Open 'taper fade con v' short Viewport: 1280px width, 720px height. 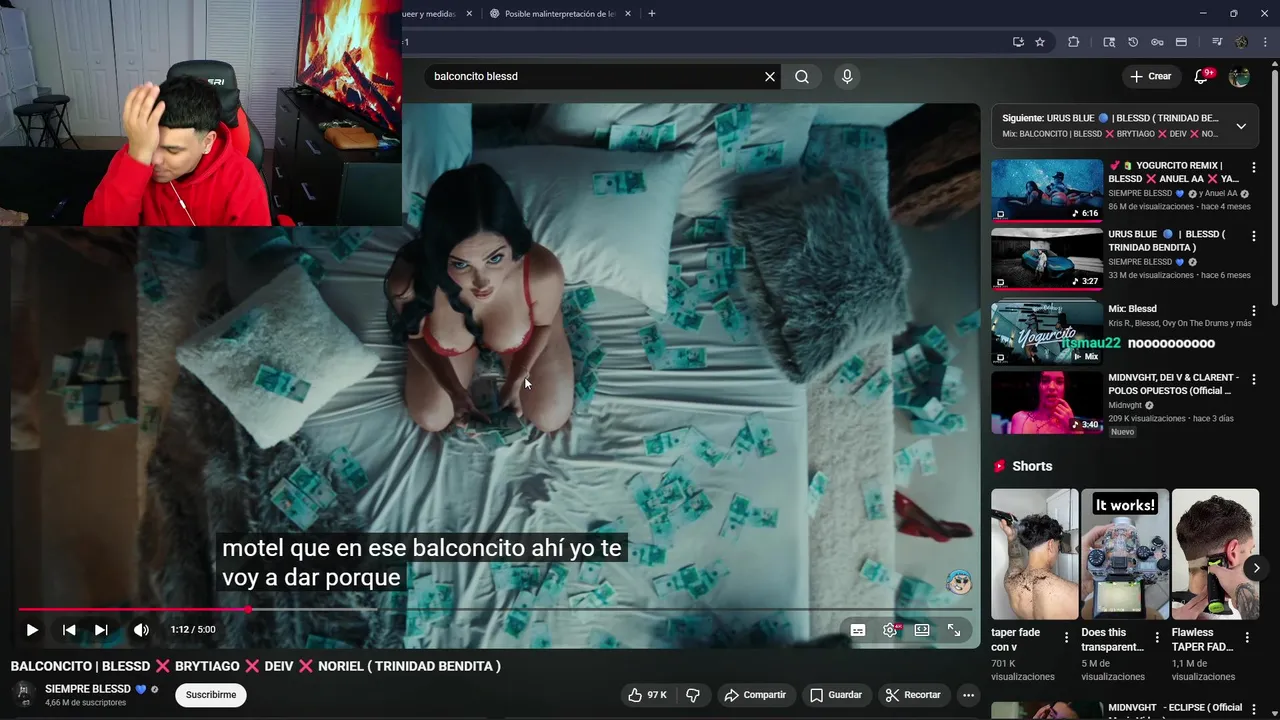click(1035, 554)
